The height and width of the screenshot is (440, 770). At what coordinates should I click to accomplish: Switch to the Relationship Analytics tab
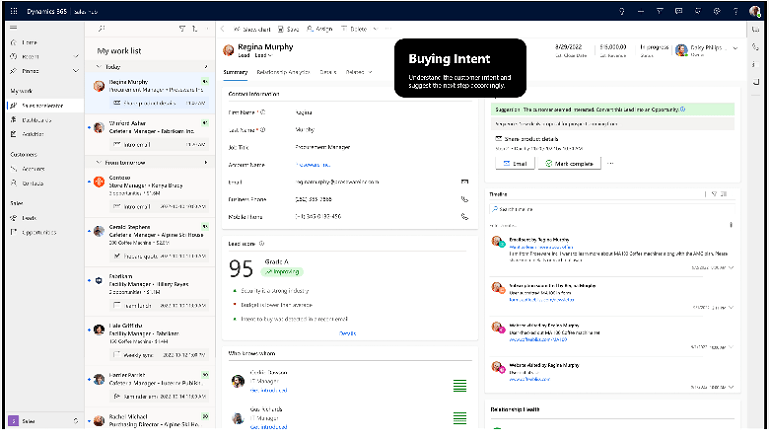point(284,72)
